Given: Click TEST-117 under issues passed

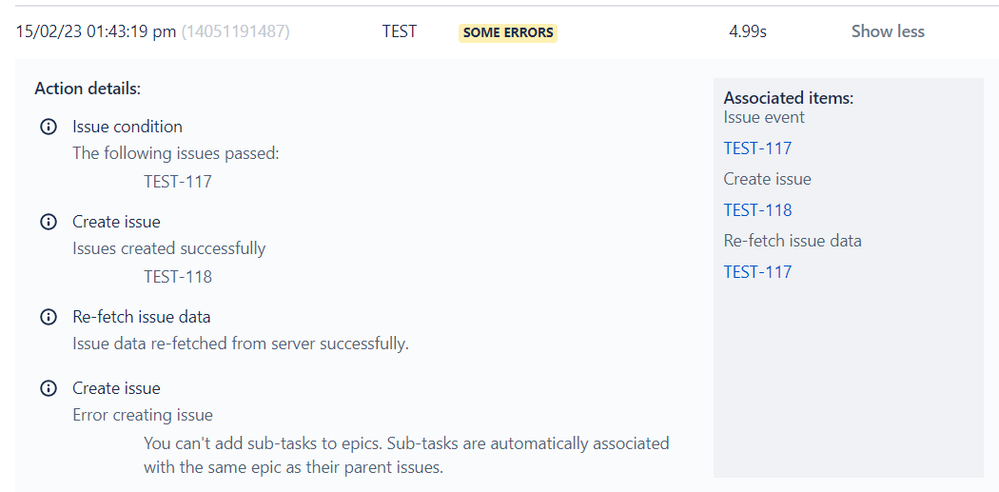Looking at the screenshot, I should tap(178, 182).
